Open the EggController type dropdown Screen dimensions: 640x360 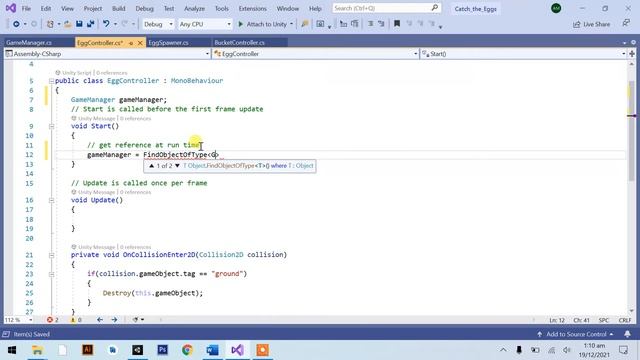(x=316, y=54)
